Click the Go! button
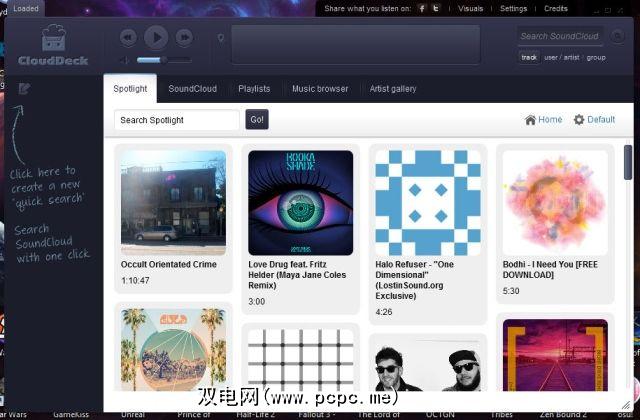 (x=257, y=120)
